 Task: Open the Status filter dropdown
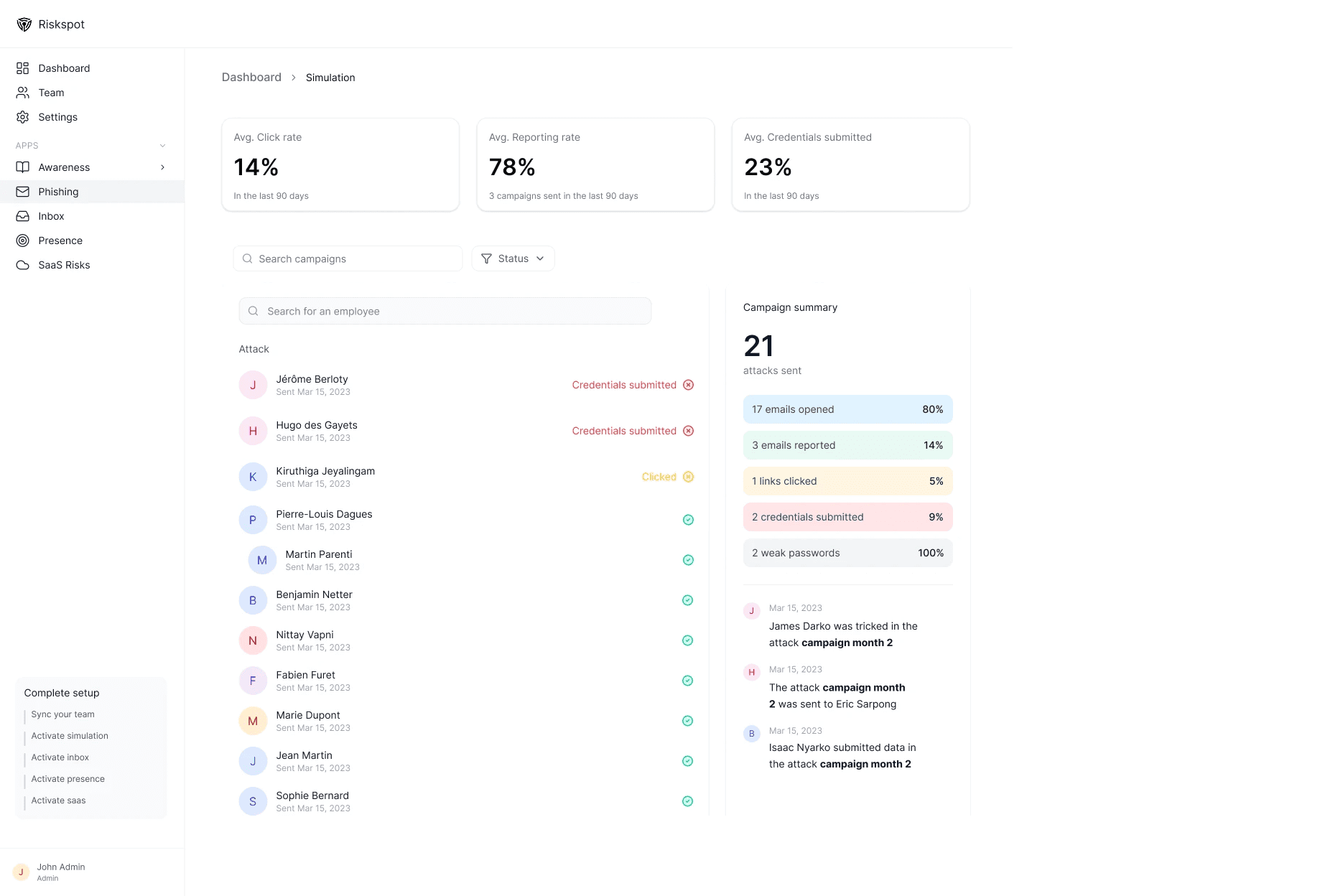tap(513, 258)
